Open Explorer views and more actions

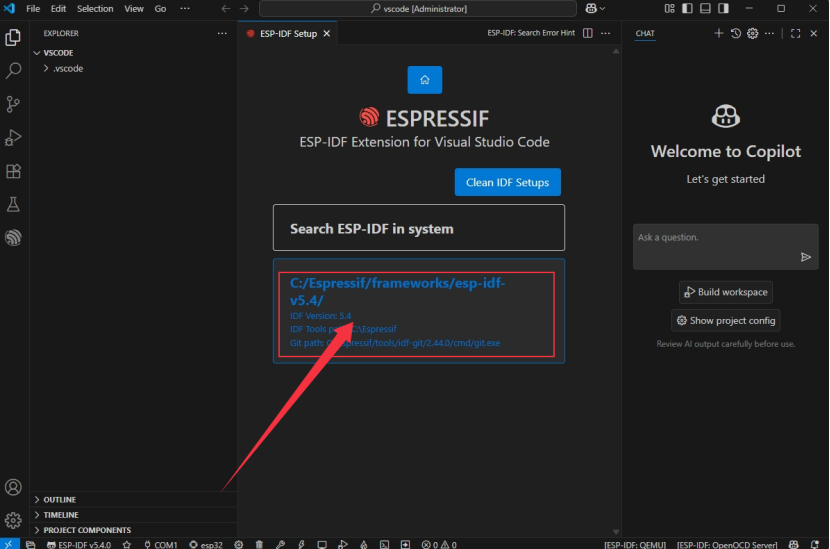pyautogui.click(x=222, y=33)
